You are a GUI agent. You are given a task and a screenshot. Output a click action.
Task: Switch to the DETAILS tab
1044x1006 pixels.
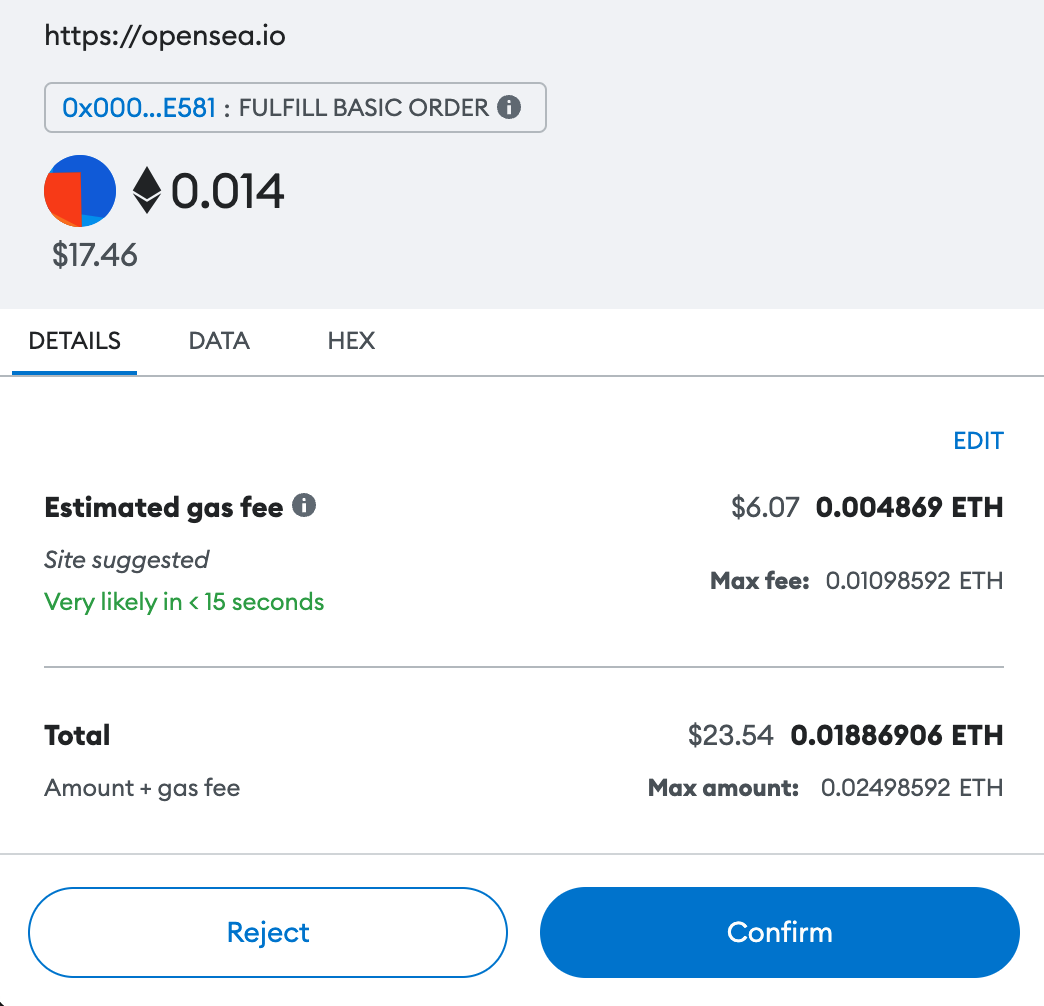[75, 341]
